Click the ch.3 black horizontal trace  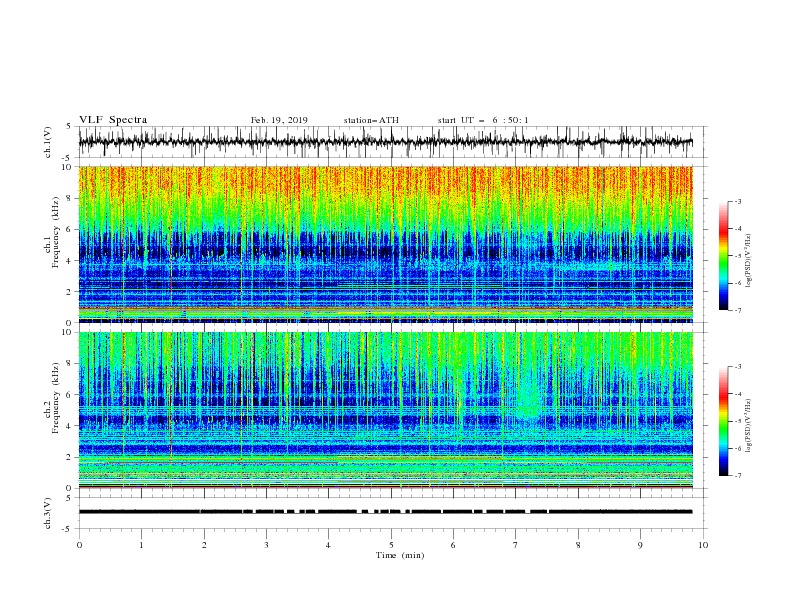tap(385, 512)
